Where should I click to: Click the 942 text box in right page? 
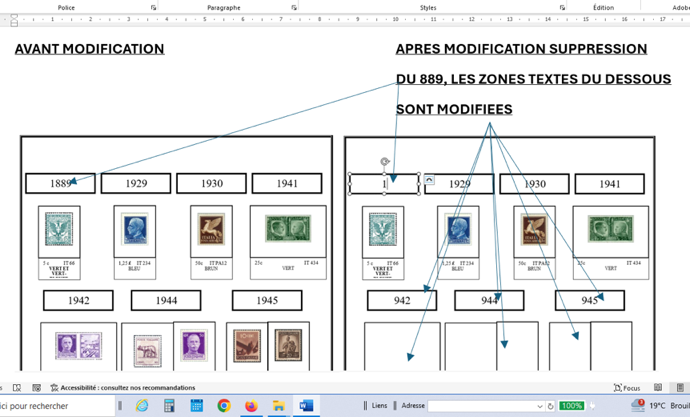point(402,300)
